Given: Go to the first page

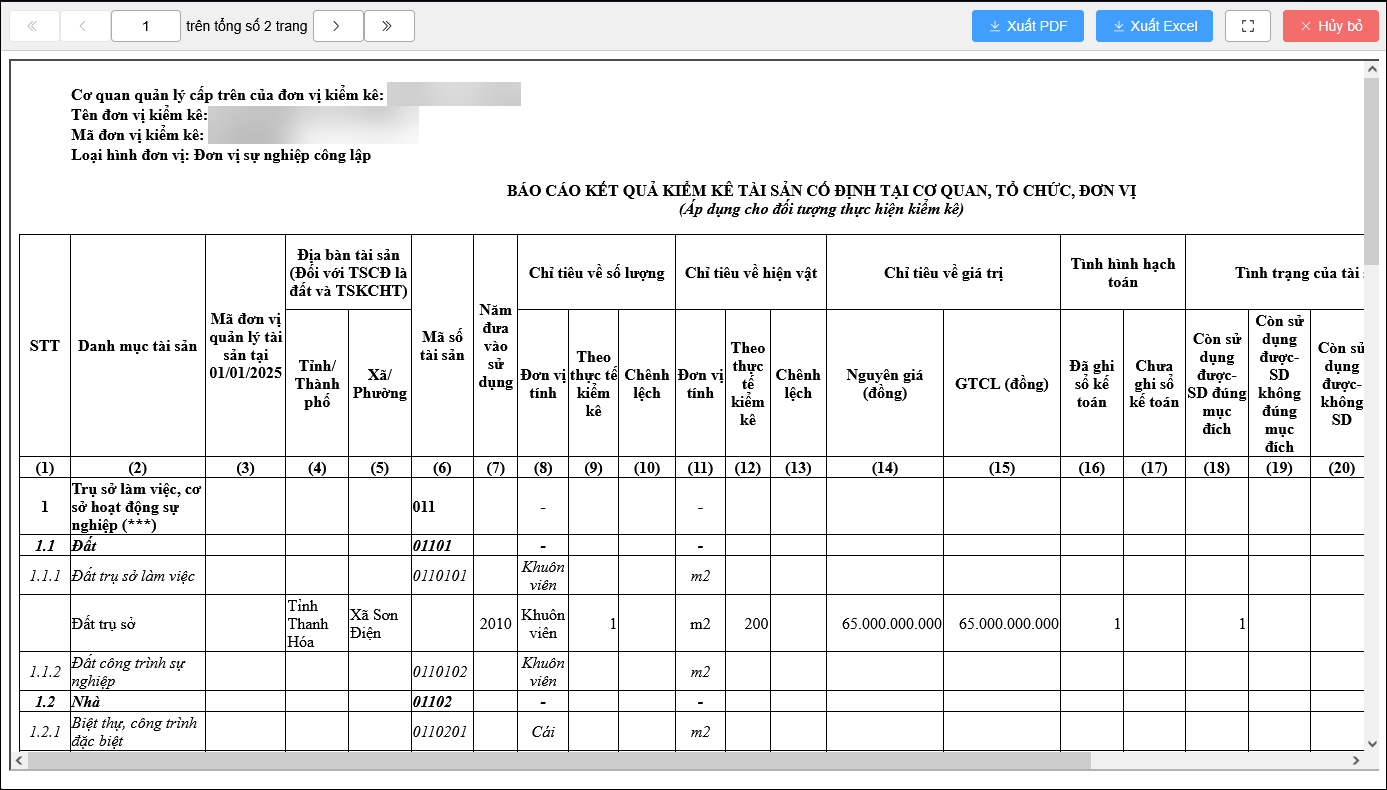Looking at the screenshot, I should click(x=33, y=26).
